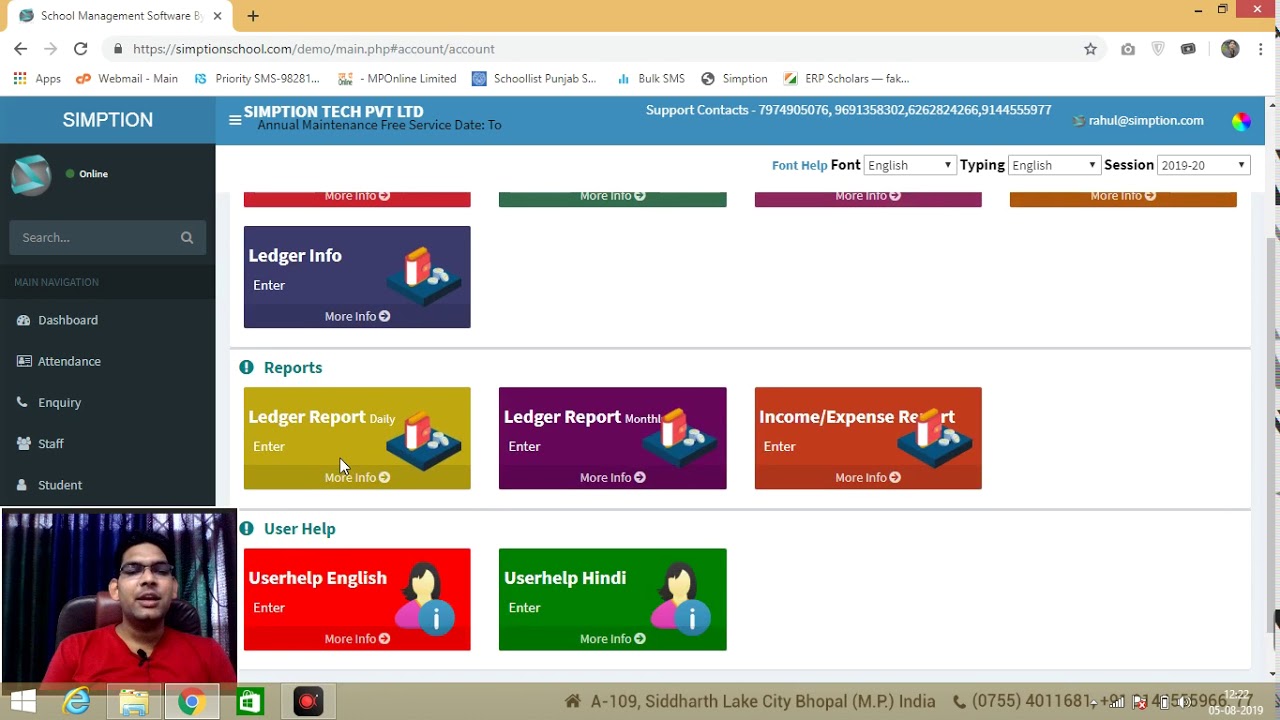Open the Priority SMS bookmark
The width and height of the screenshot is (1280, 720).
[x=257, y=79]
